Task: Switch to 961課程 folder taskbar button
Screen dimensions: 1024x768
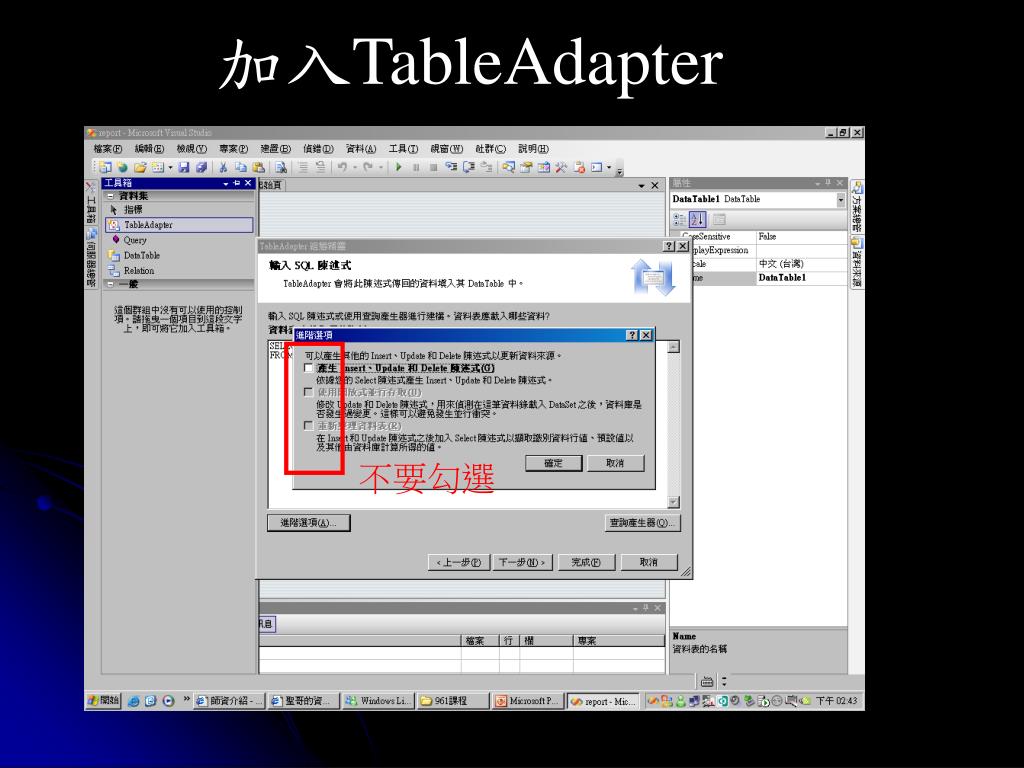Action: pos(453,701)
